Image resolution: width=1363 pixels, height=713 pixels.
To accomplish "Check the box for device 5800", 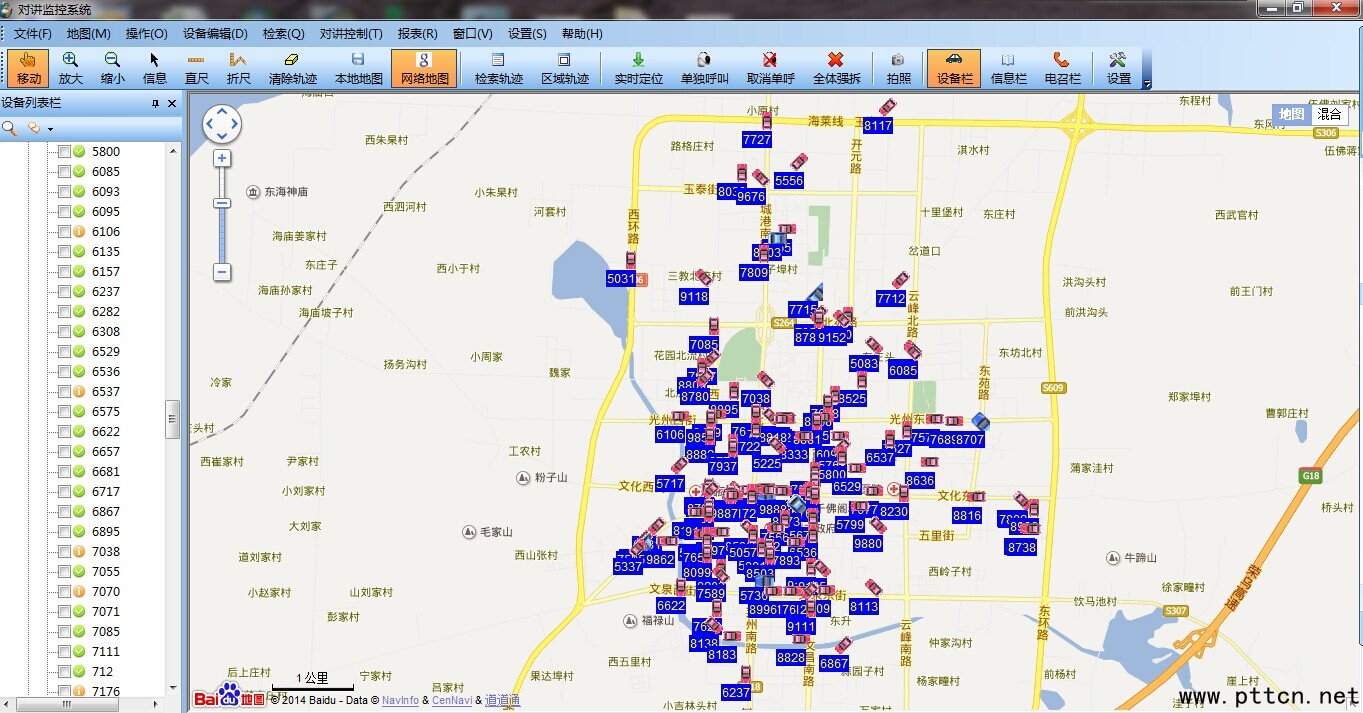I will pos(64,152).
